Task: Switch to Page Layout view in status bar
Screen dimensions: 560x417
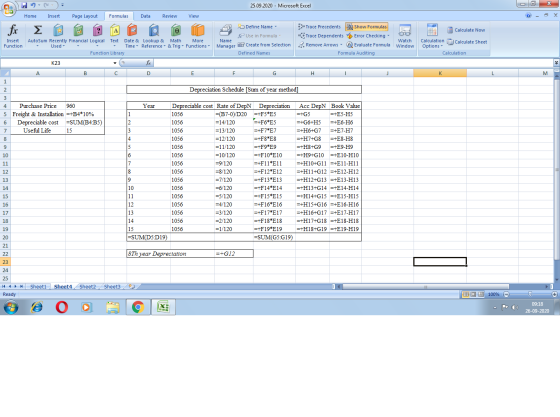Action: [473, 295]
